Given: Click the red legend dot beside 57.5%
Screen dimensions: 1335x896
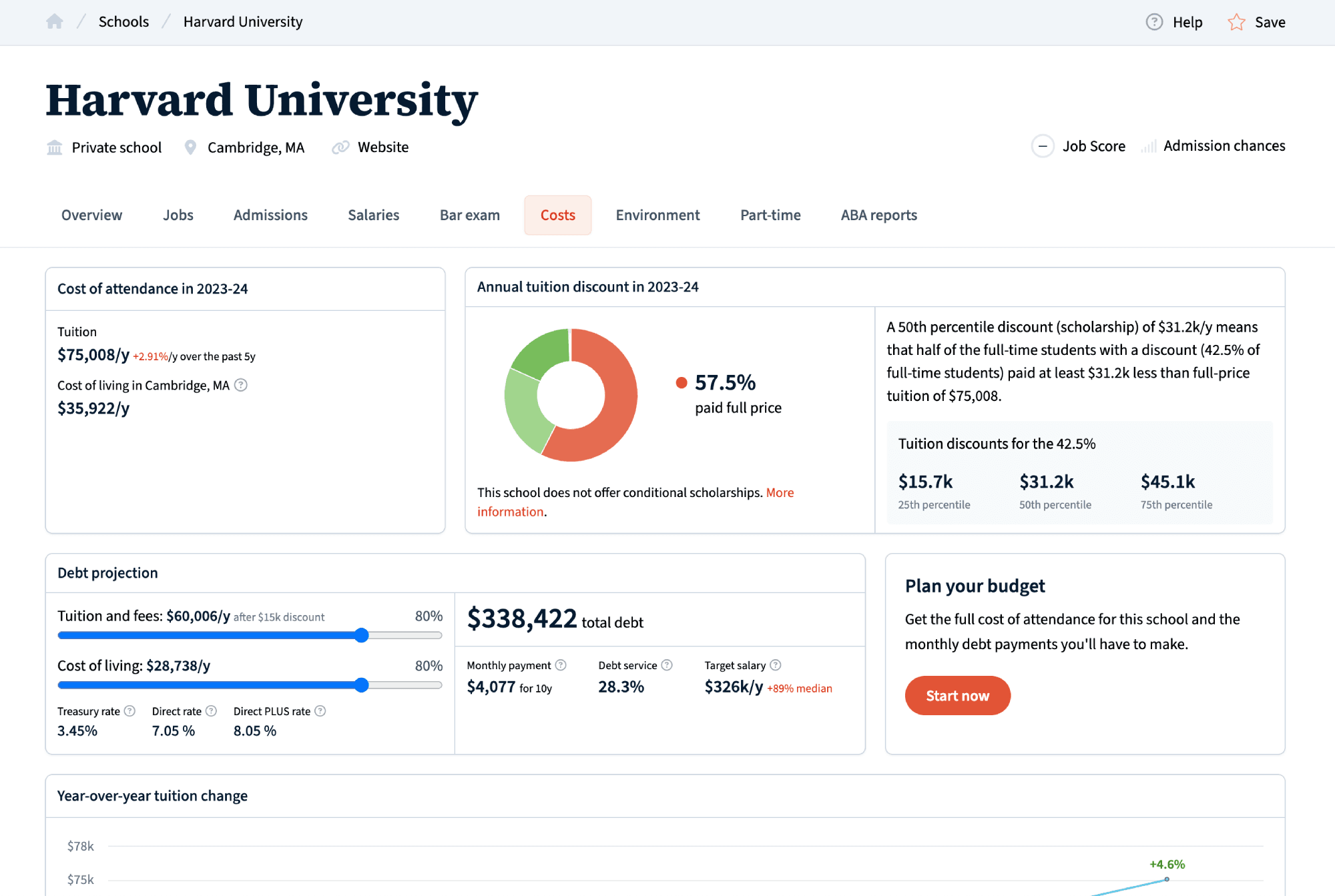Looking at the screenshot, I should point(682,382).
